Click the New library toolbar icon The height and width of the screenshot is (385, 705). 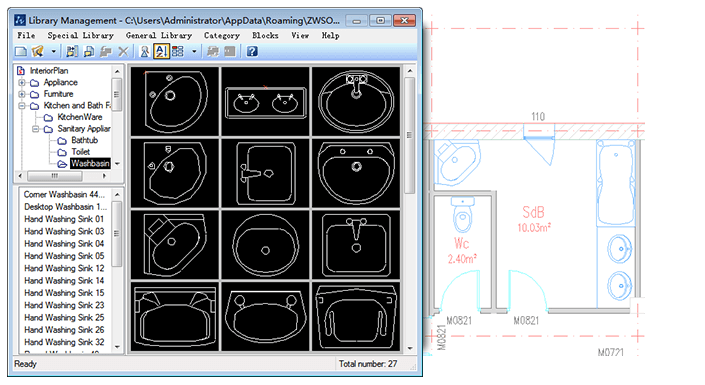coord(21,51)
